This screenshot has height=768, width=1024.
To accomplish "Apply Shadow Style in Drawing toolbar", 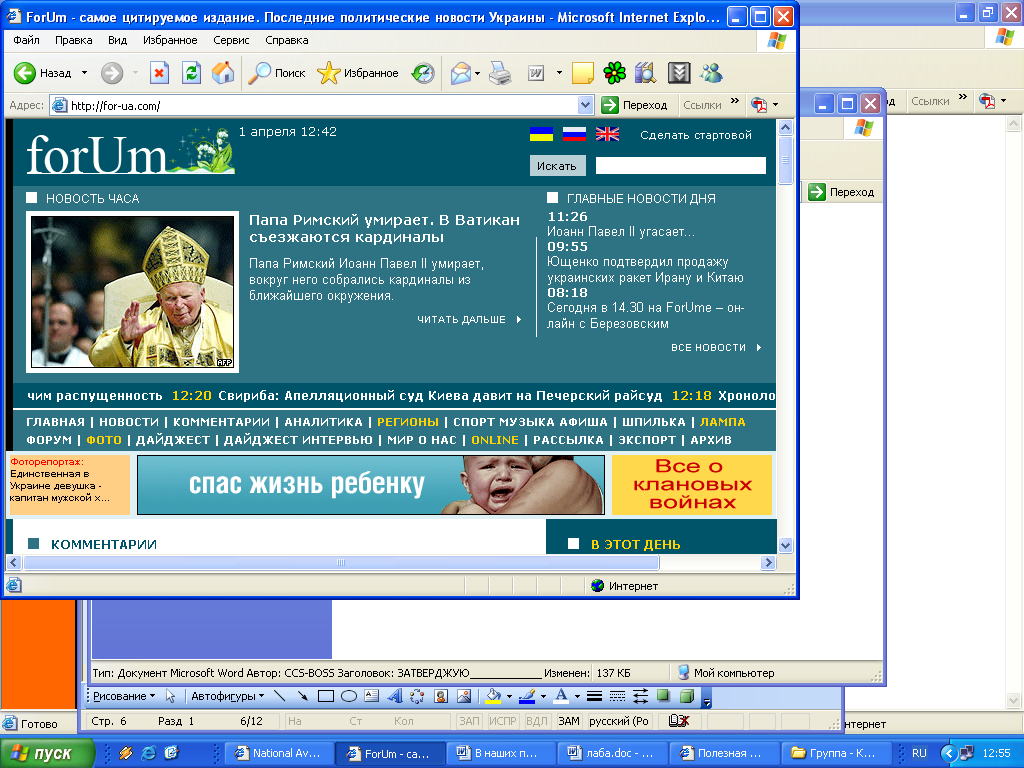I will pos(663,696).
